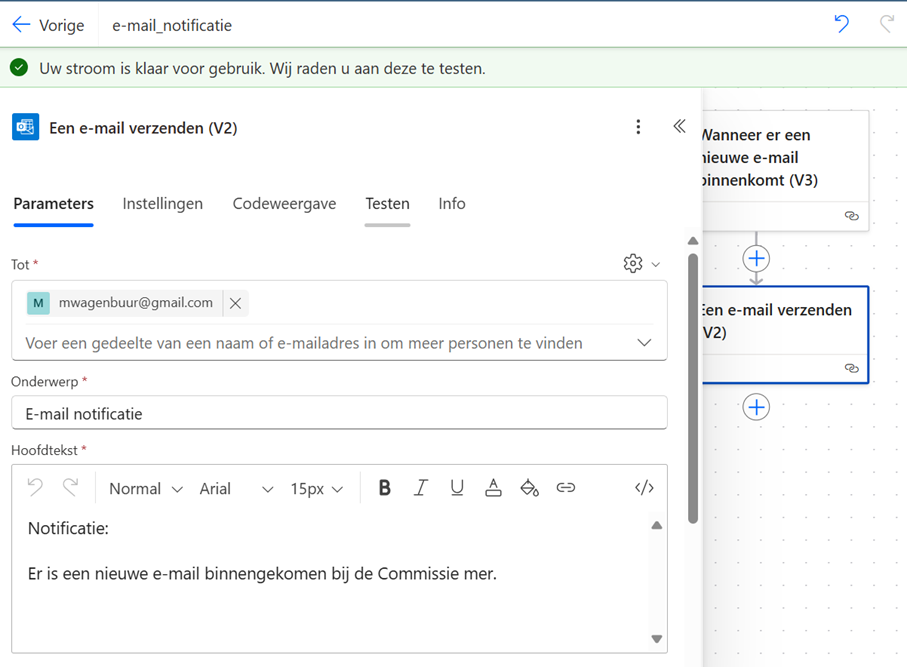Select the highlight (fill) tool in the editor
This screenshot has height=667, width=907.
[529, 488]
